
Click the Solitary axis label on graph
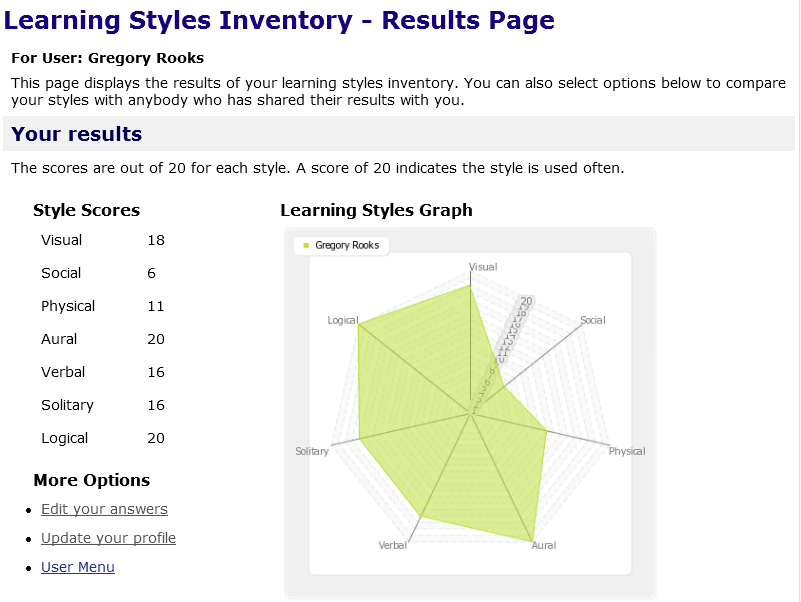312,451
